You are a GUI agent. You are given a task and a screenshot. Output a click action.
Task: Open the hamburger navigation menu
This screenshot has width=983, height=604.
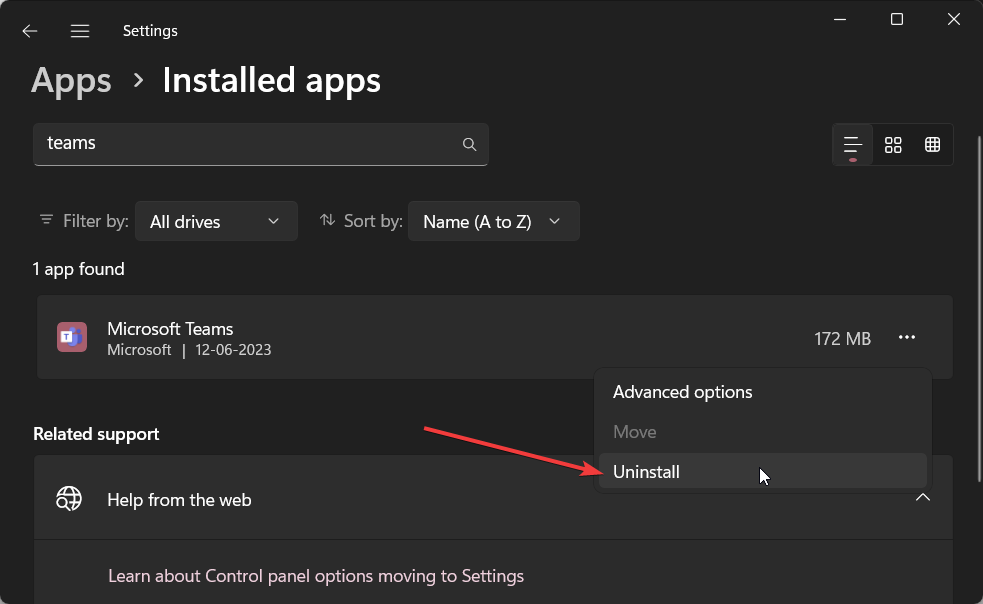coord(80,31)
